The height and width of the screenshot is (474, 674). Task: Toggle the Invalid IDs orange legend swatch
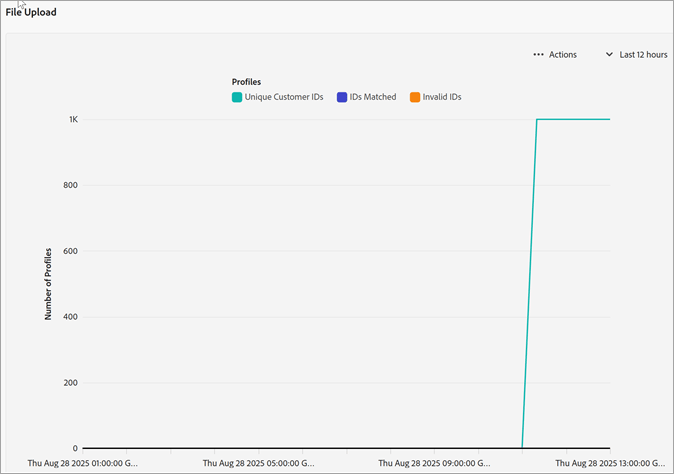(415, 97)
